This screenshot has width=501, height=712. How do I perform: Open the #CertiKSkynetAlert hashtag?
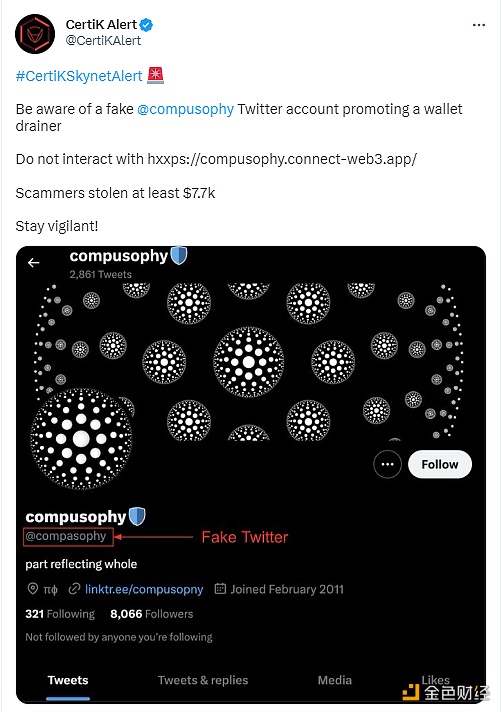pyautogui.click(x=79, y=76)
